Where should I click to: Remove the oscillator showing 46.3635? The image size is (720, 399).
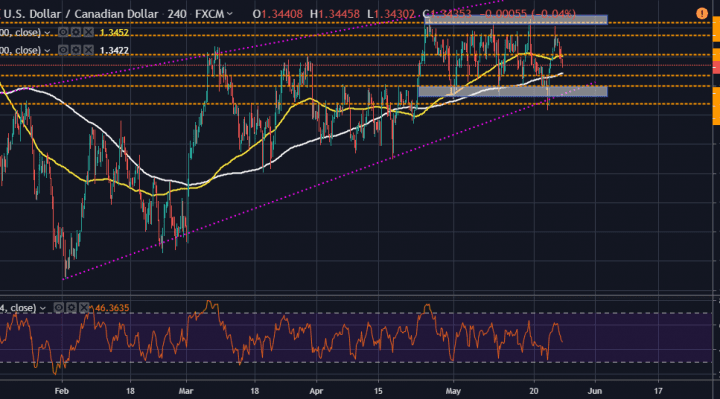pos(84,308)
